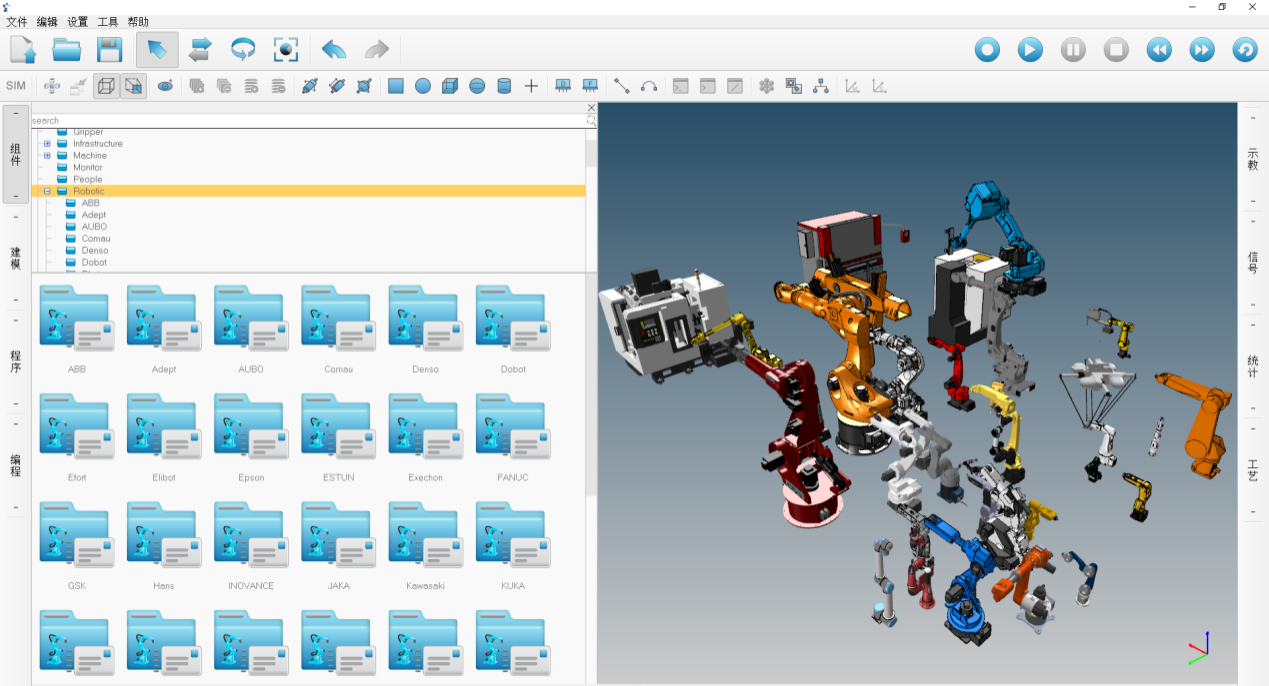1269x686 pixels.
Task: Click the Save file floppy disk icon
Action: click(x=109, y=49)
